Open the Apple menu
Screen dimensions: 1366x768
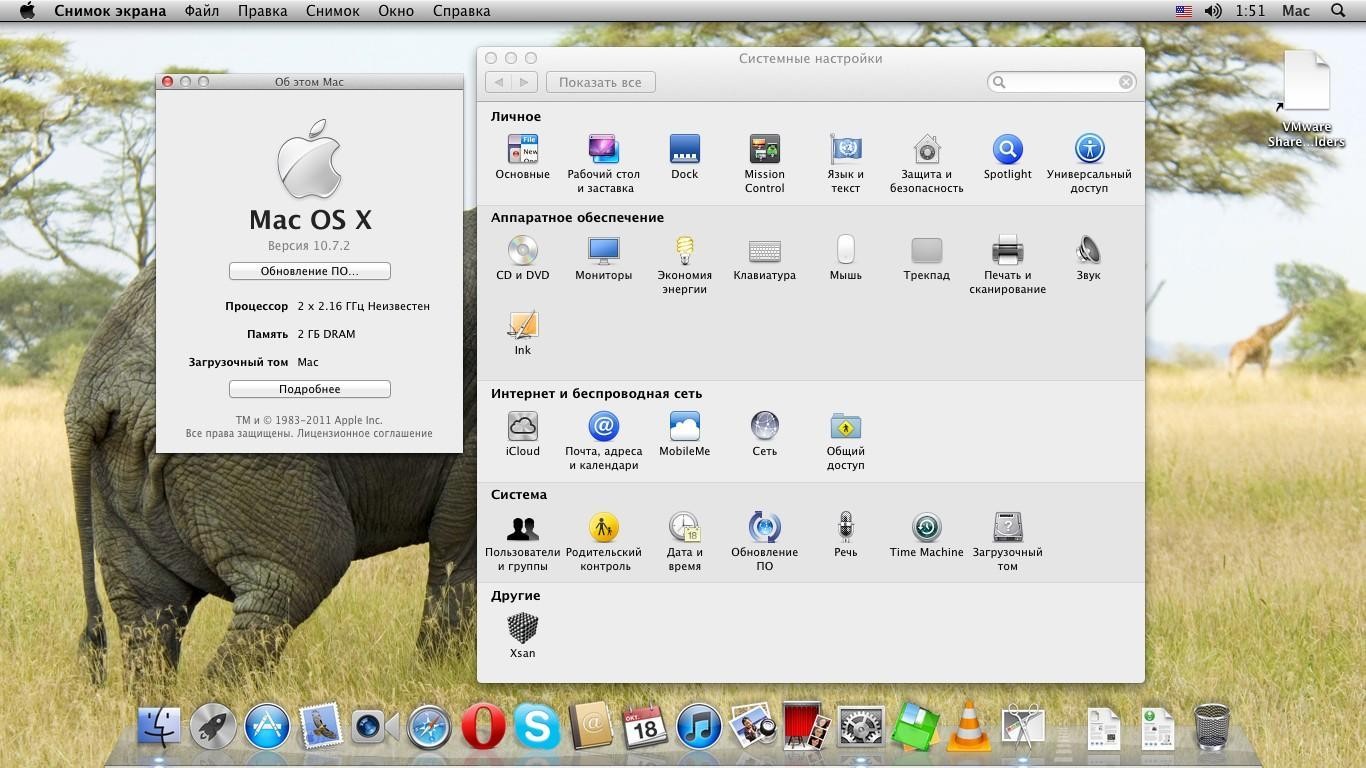pyautogui.click(x=27, y=11)
